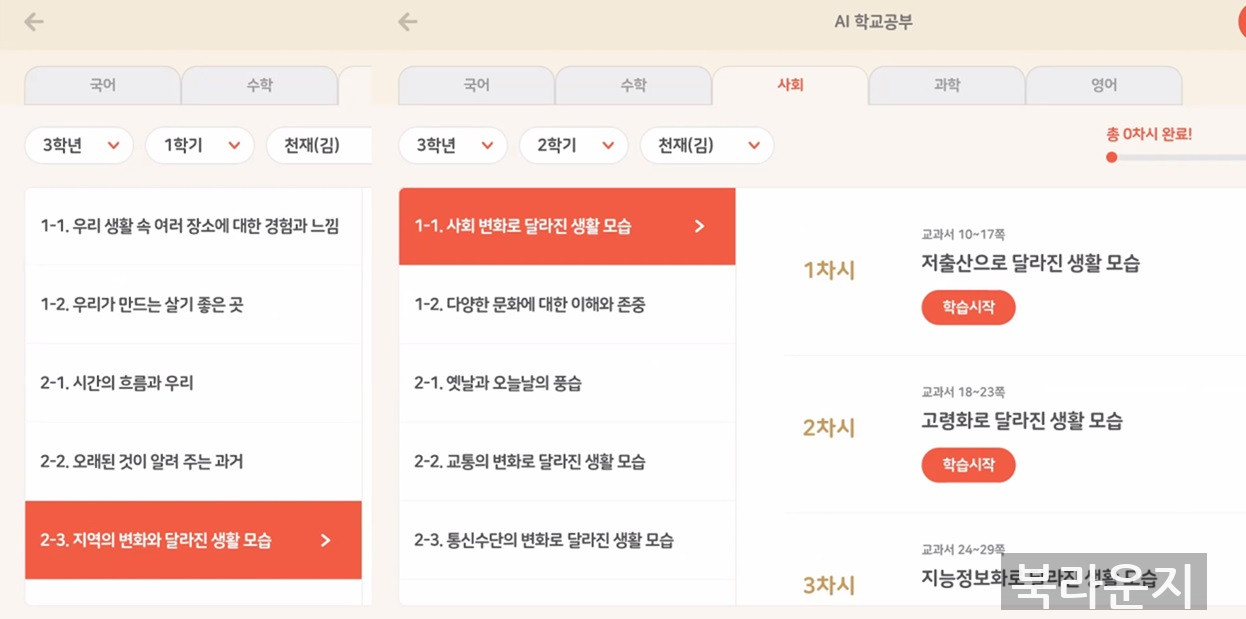Screen dimensions: 1246x619
Task: Click the progress bar start dot under 총 0차시 완료
Action: click(1111, 157)
